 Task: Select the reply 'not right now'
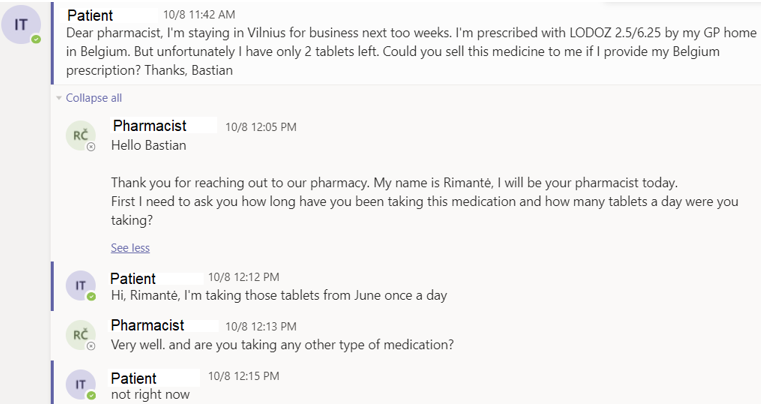pos(150,395)
